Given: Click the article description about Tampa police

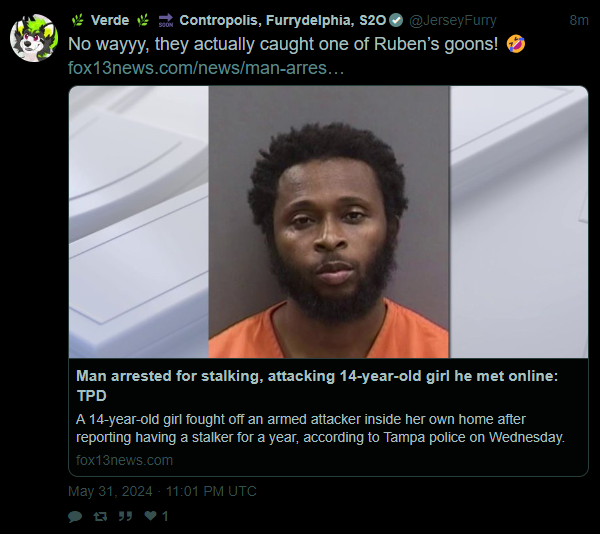Looking at the screenshot, I should (x=320, y=428).
